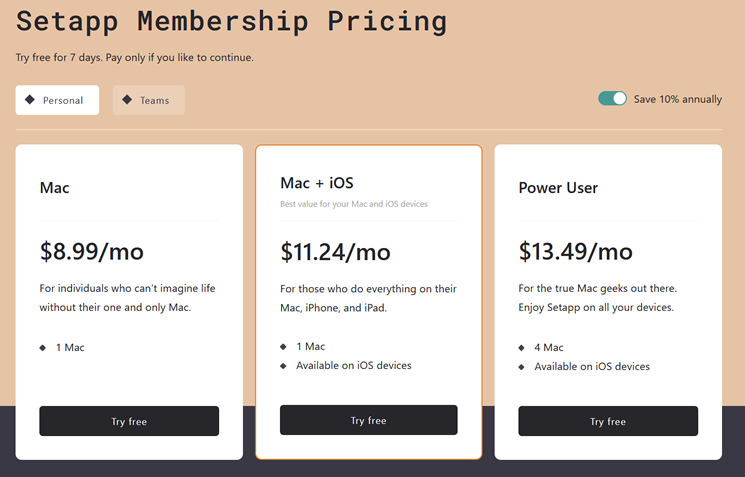Screen dimensions: 745x477
Task: Click the diamond icon in Teams tab
Action: pyautogui.click(x=127, y=100)
